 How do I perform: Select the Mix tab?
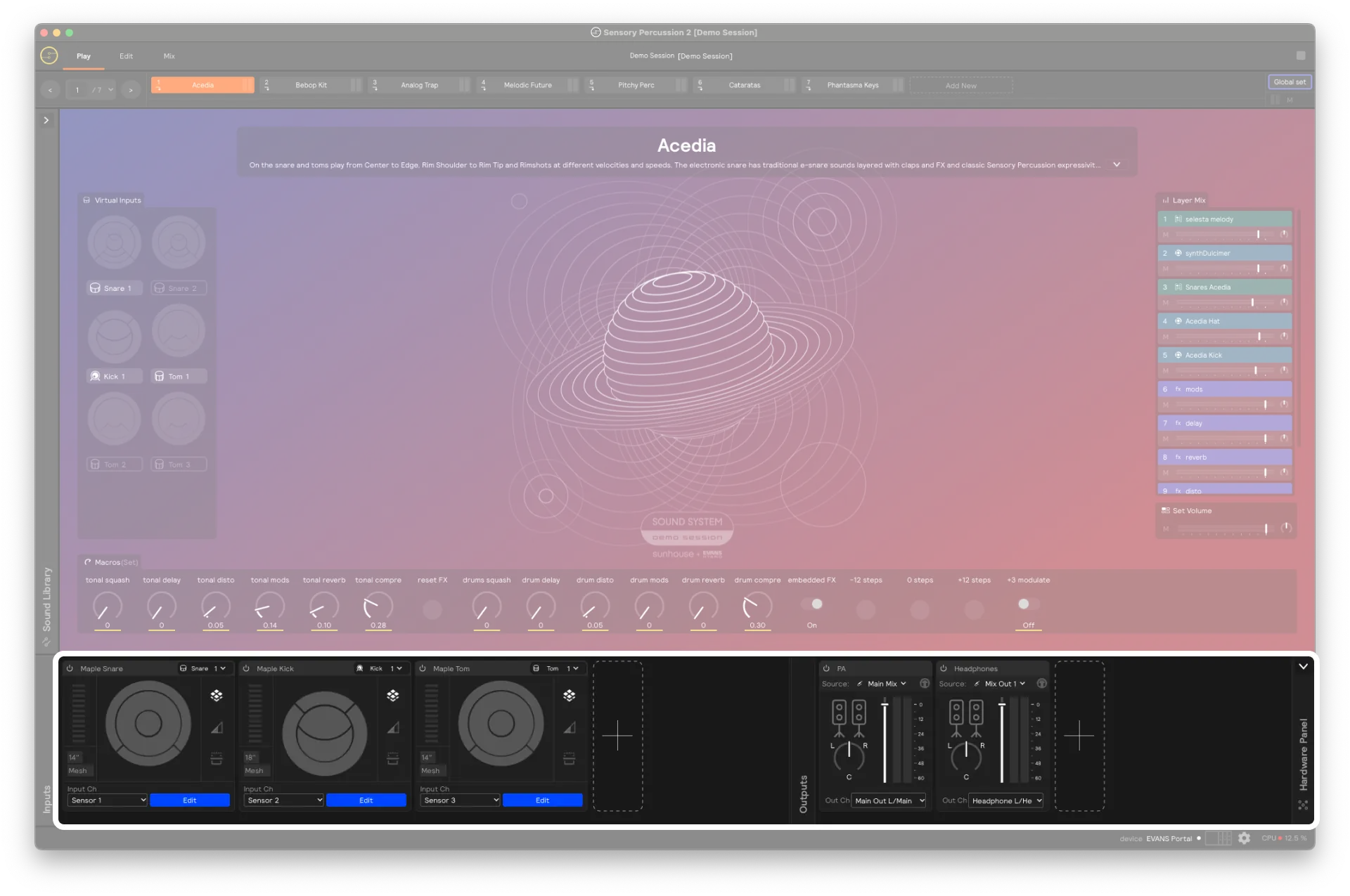168,56
